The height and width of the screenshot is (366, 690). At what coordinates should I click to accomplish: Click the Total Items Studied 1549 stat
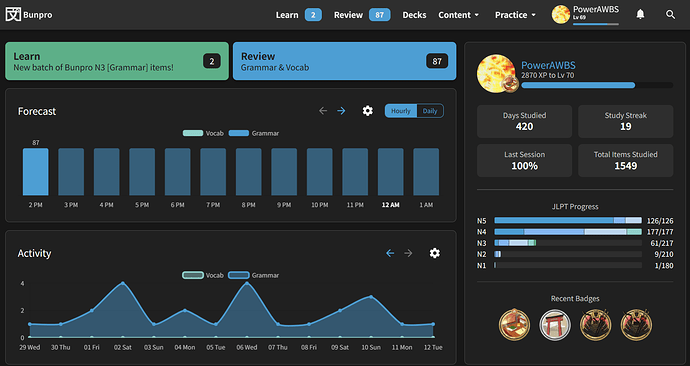point(626,161)
